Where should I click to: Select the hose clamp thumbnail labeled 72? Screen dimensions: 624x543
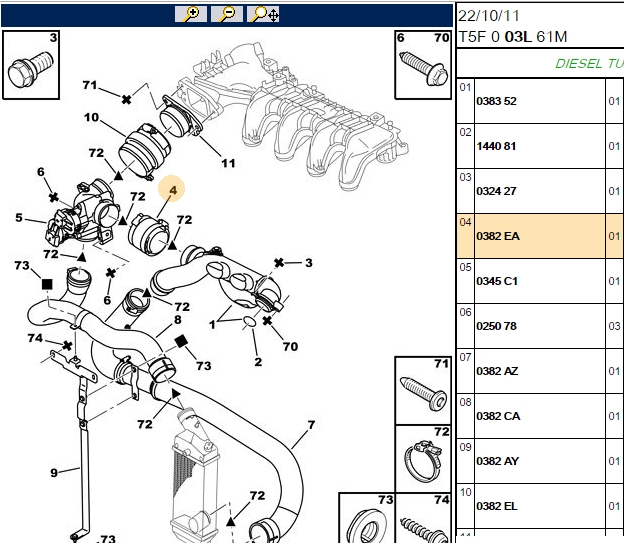423,459
